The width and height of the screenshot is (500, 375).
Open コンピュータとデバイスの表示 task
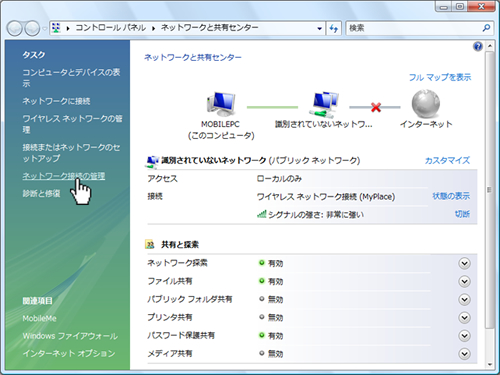[x=71, y=78]
